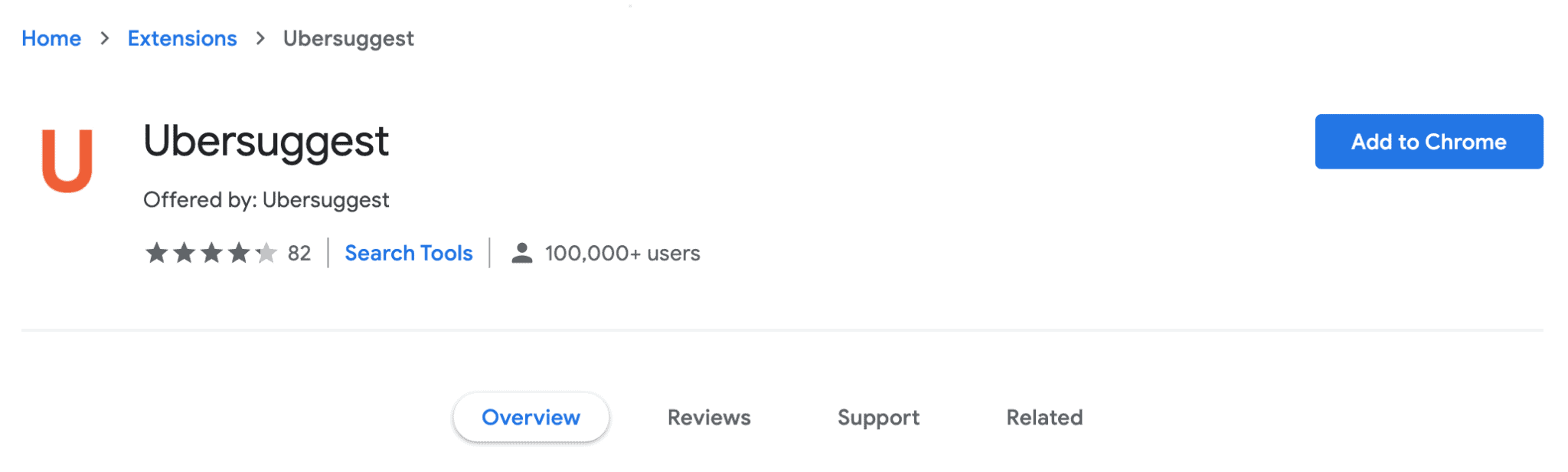Click the orange Ubersuggest U logo

[67, 160]
